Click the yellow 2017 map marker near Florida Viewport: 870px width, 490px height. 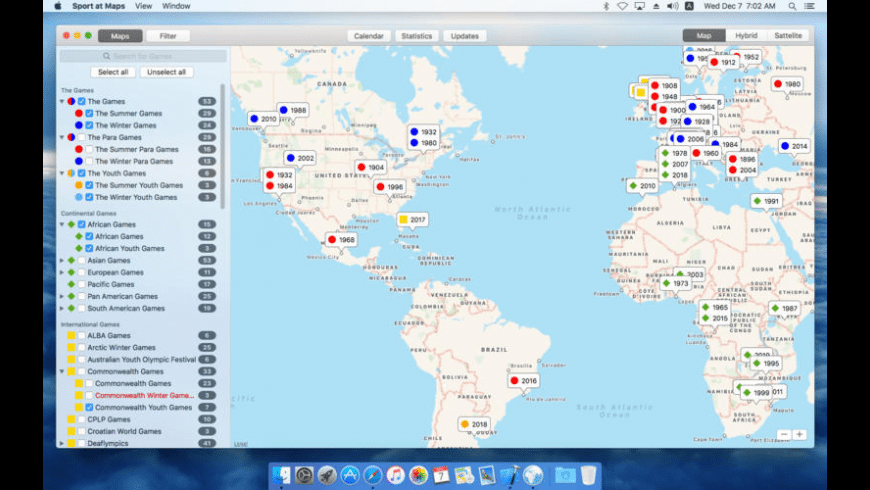[412, 220]
